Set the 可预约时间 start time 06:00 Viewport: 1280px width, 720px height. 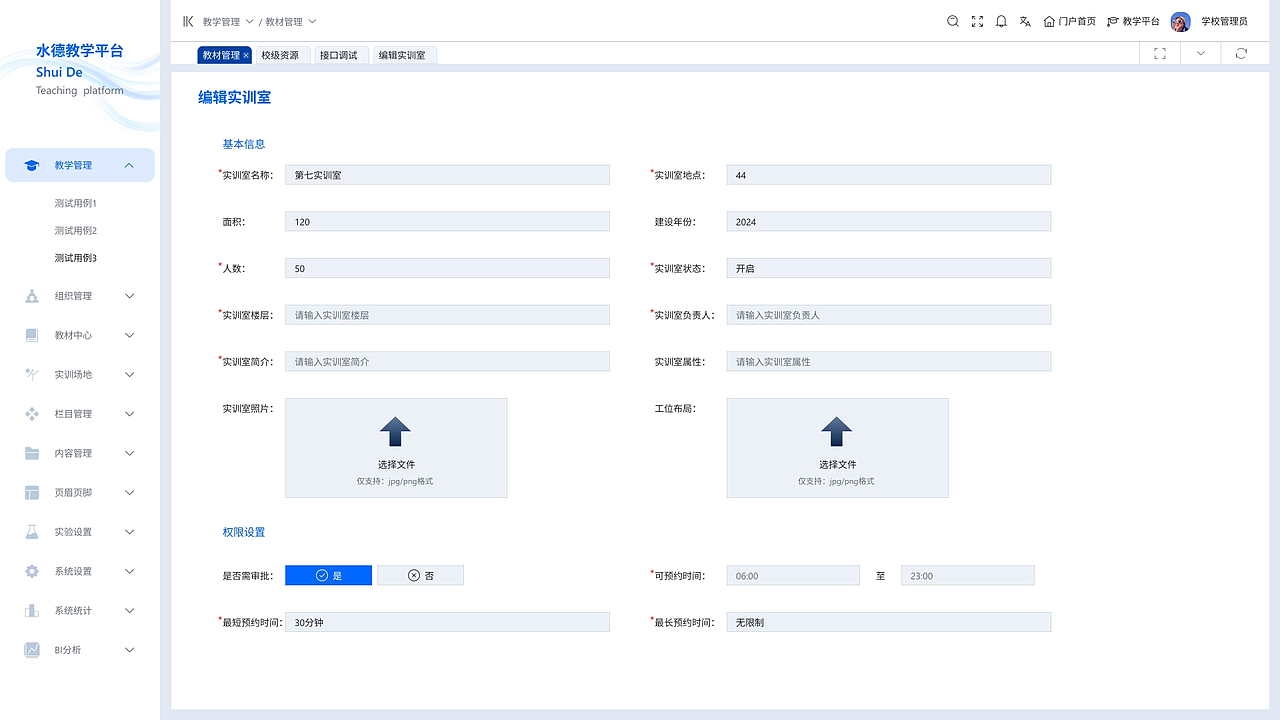(793, 575)
